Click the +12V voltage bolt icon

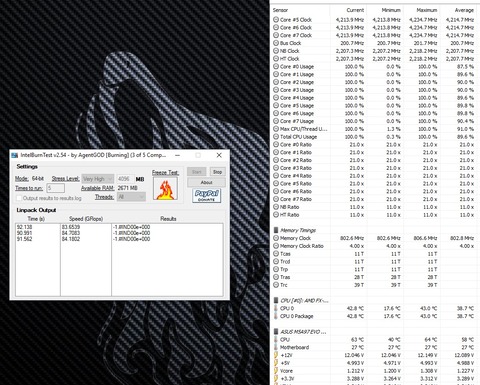[276, 355]
